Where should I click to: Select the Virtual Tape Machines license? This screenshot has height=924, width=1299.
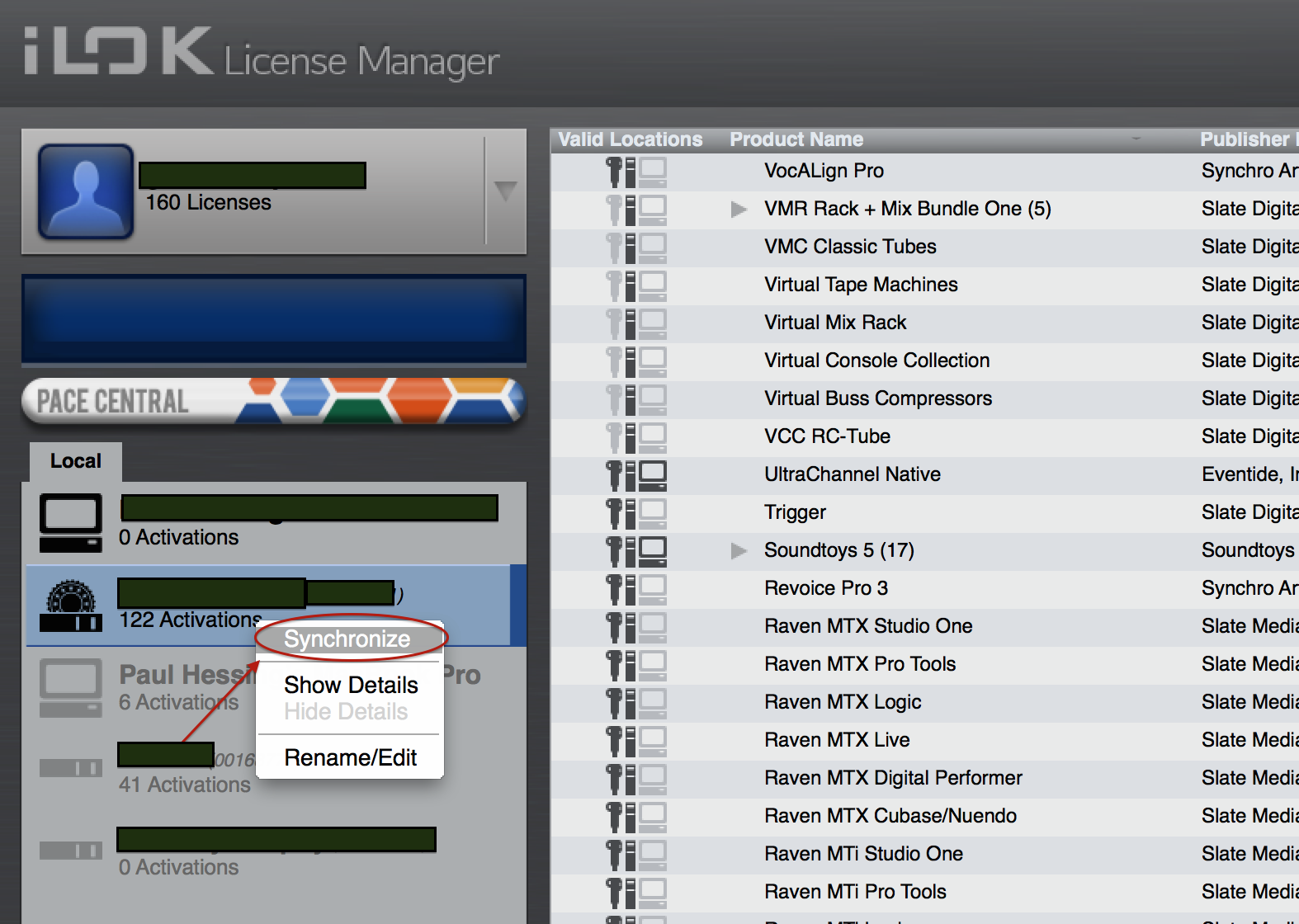click(x=925, y=285)
